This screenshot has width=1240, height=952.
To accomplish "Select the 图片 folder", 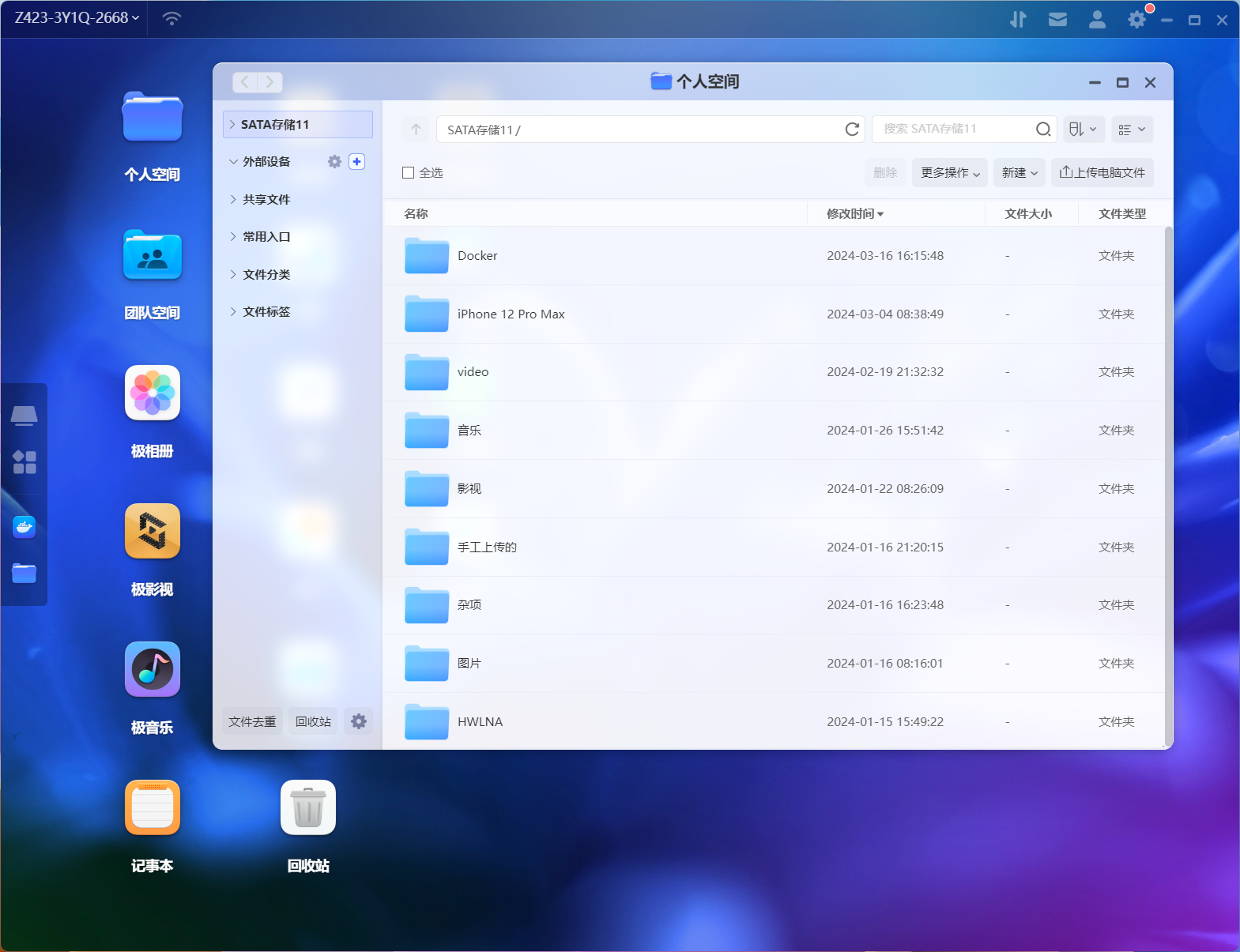I will (774, 664).
